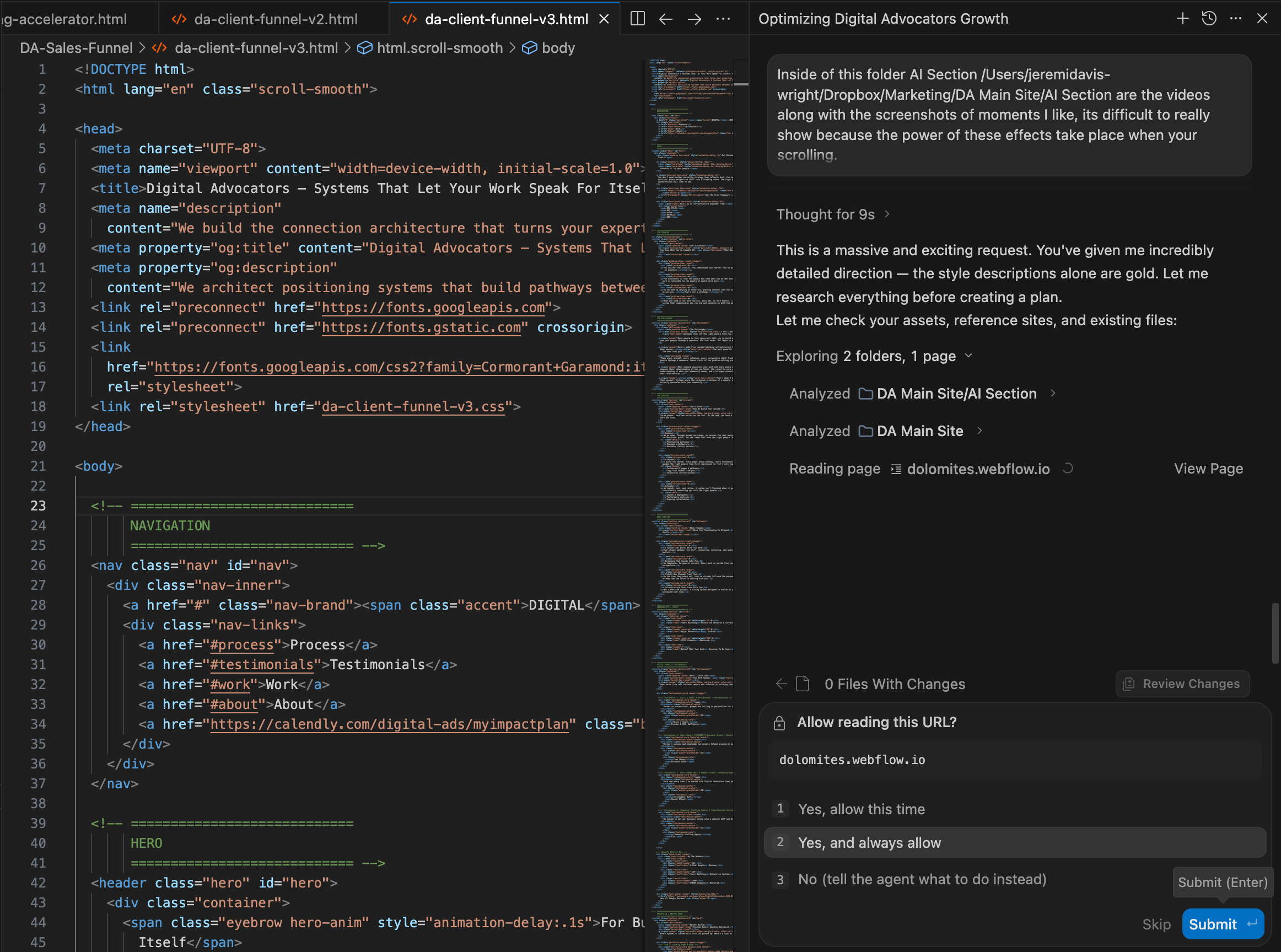Click the HTML file icon in breadcrumb
This screenshot has width=1281, height=952.
click(160, 48)
